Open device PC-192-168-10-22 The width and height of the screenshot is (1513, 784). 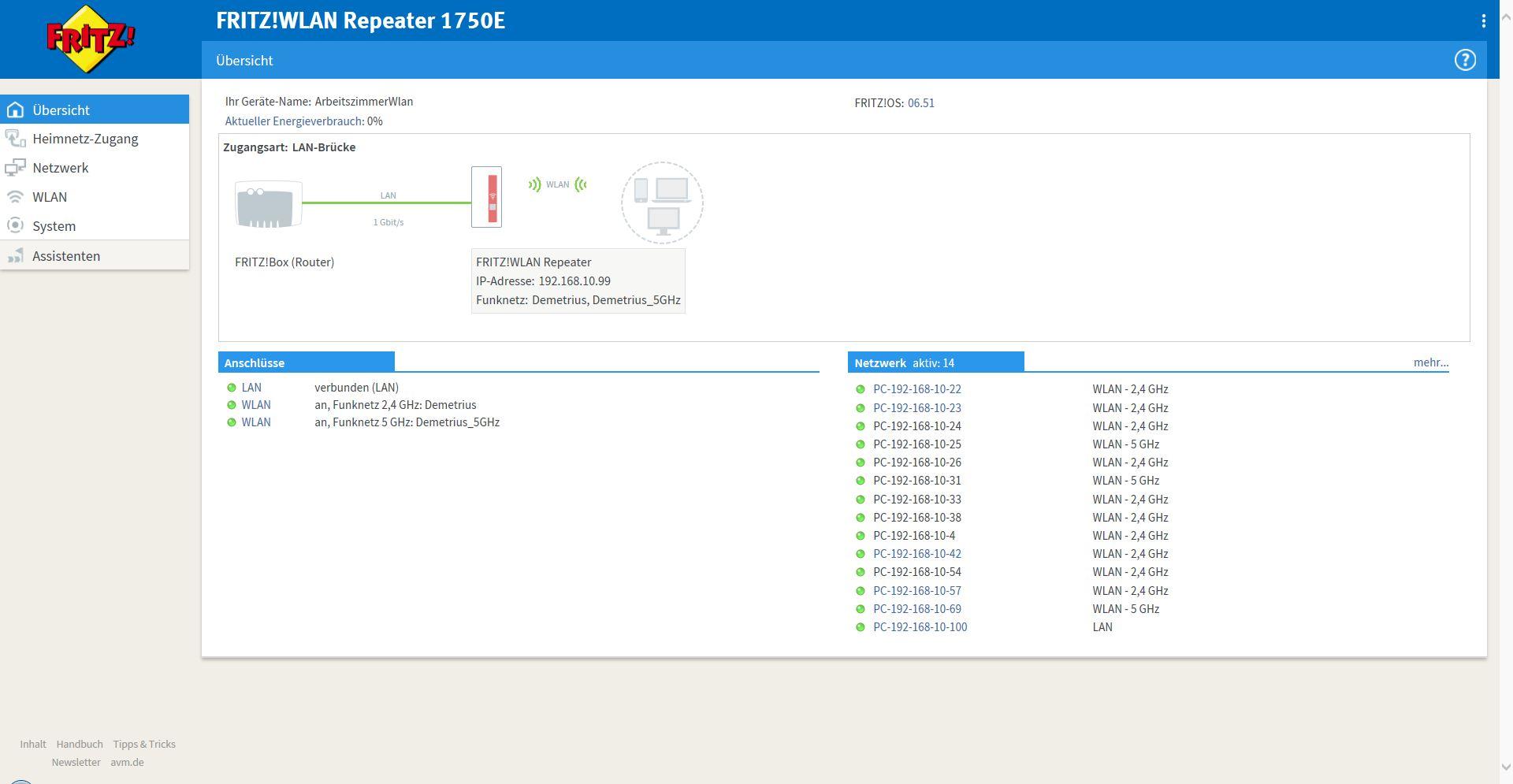(917, 389)
